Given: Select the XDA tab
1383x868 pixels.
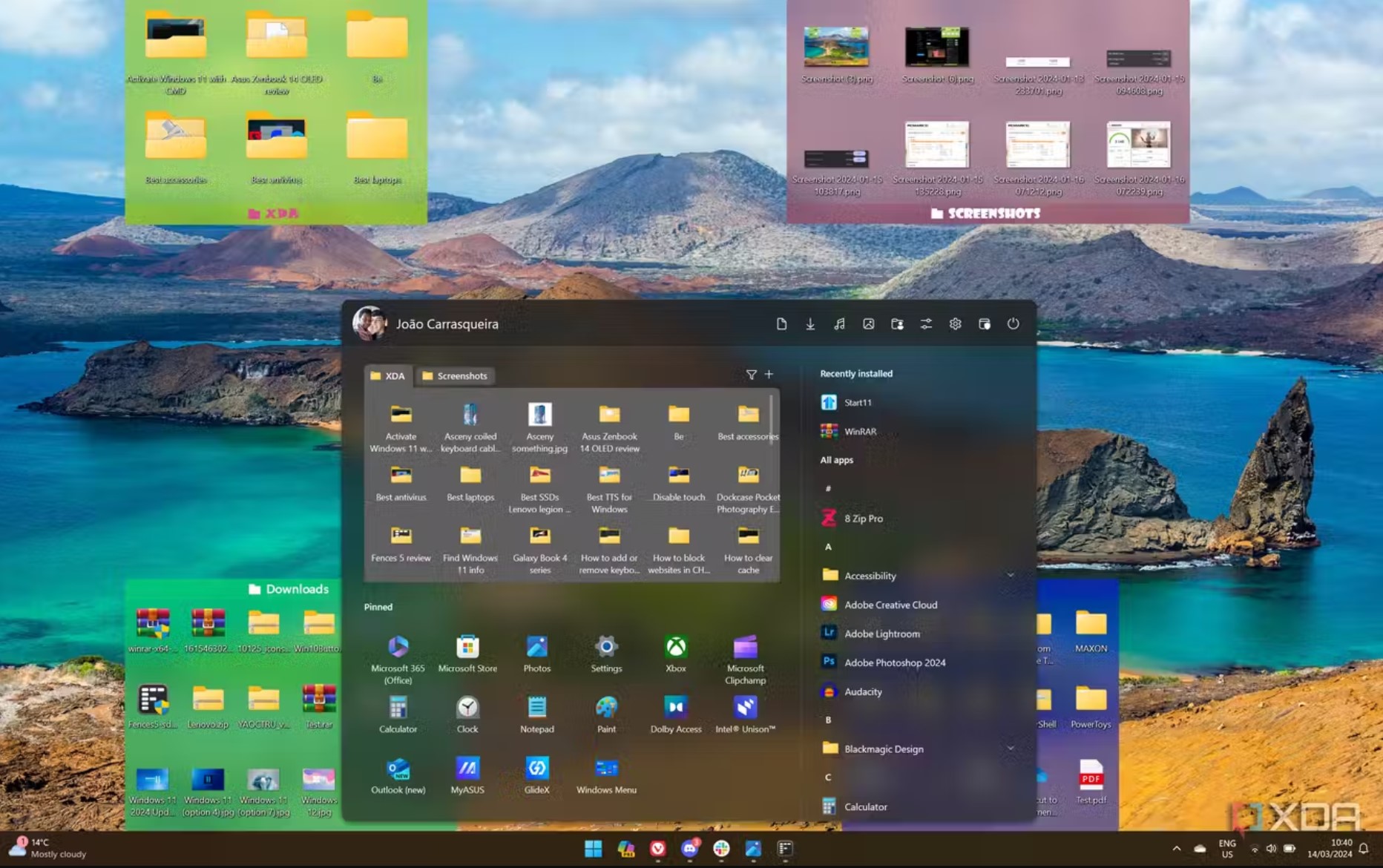Looking at the screenshot, I should (389, 376).
